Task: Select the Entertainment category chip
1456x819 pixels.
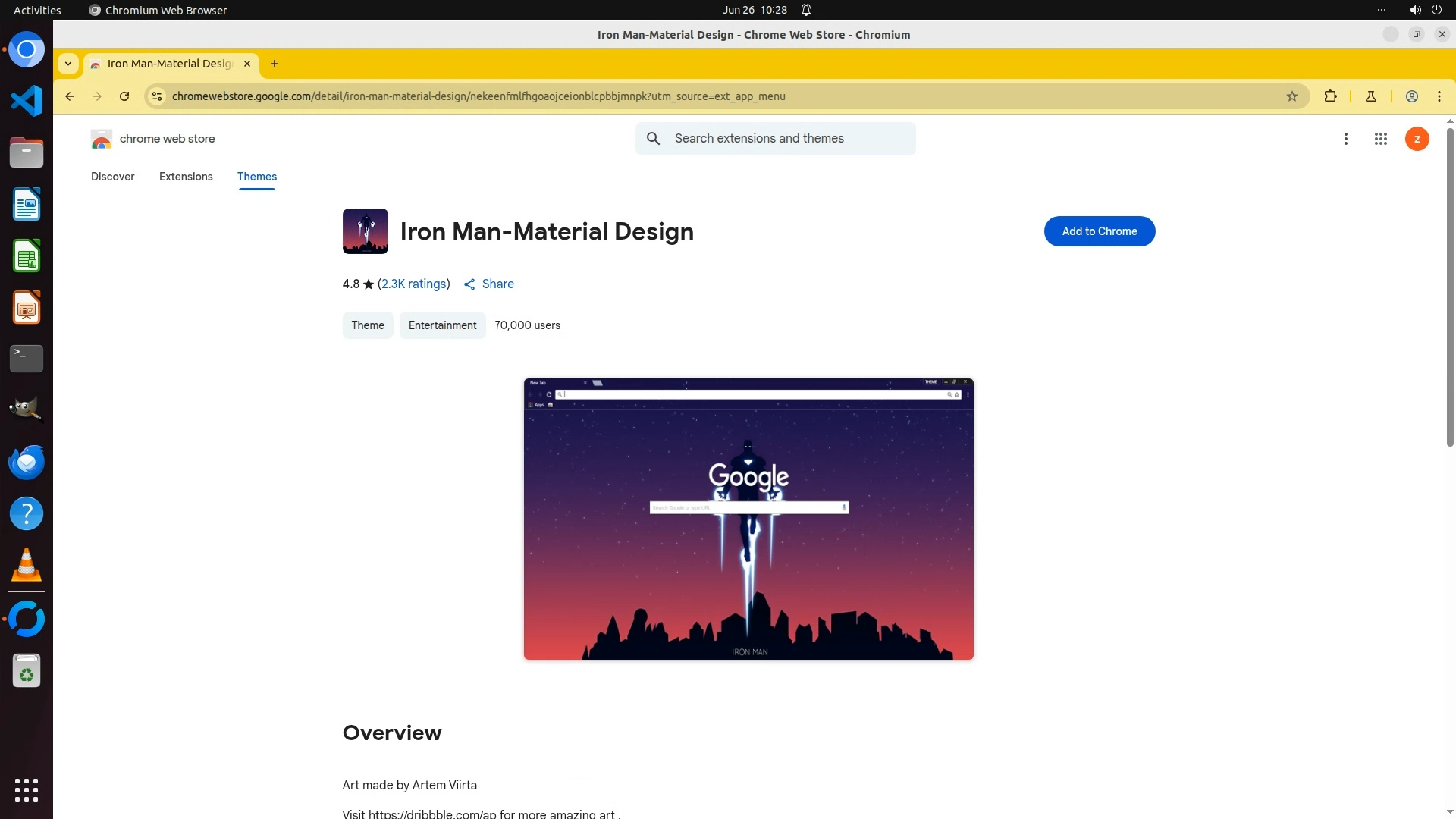Action: coord(442,325)
